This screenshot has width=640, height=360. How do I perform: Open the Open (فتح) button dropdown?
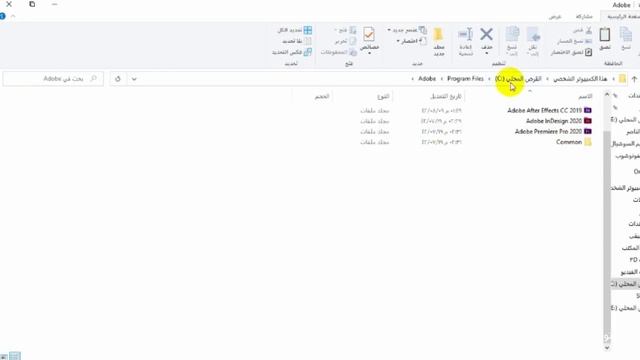coord(345,30)
